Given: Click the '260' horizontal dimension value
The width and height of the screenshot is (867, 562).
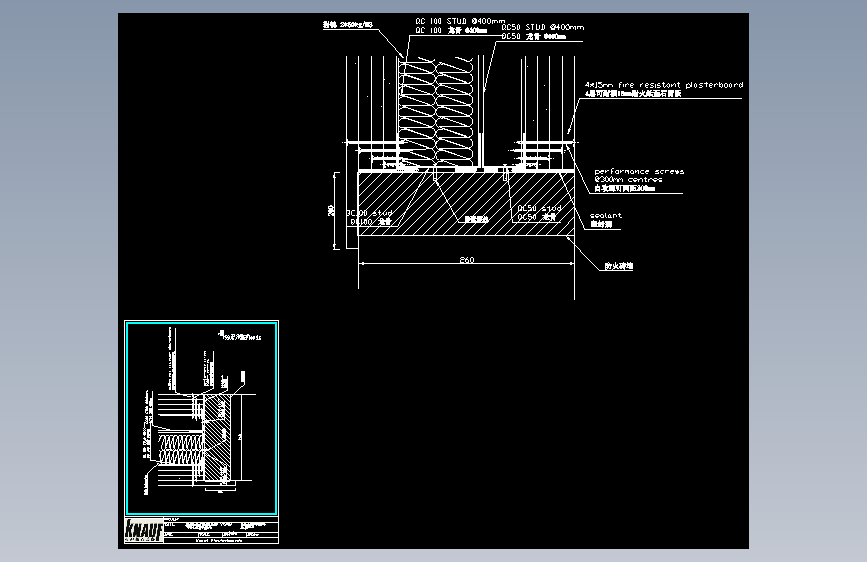Looking at the screenshot, I should [x=467, y=259].
